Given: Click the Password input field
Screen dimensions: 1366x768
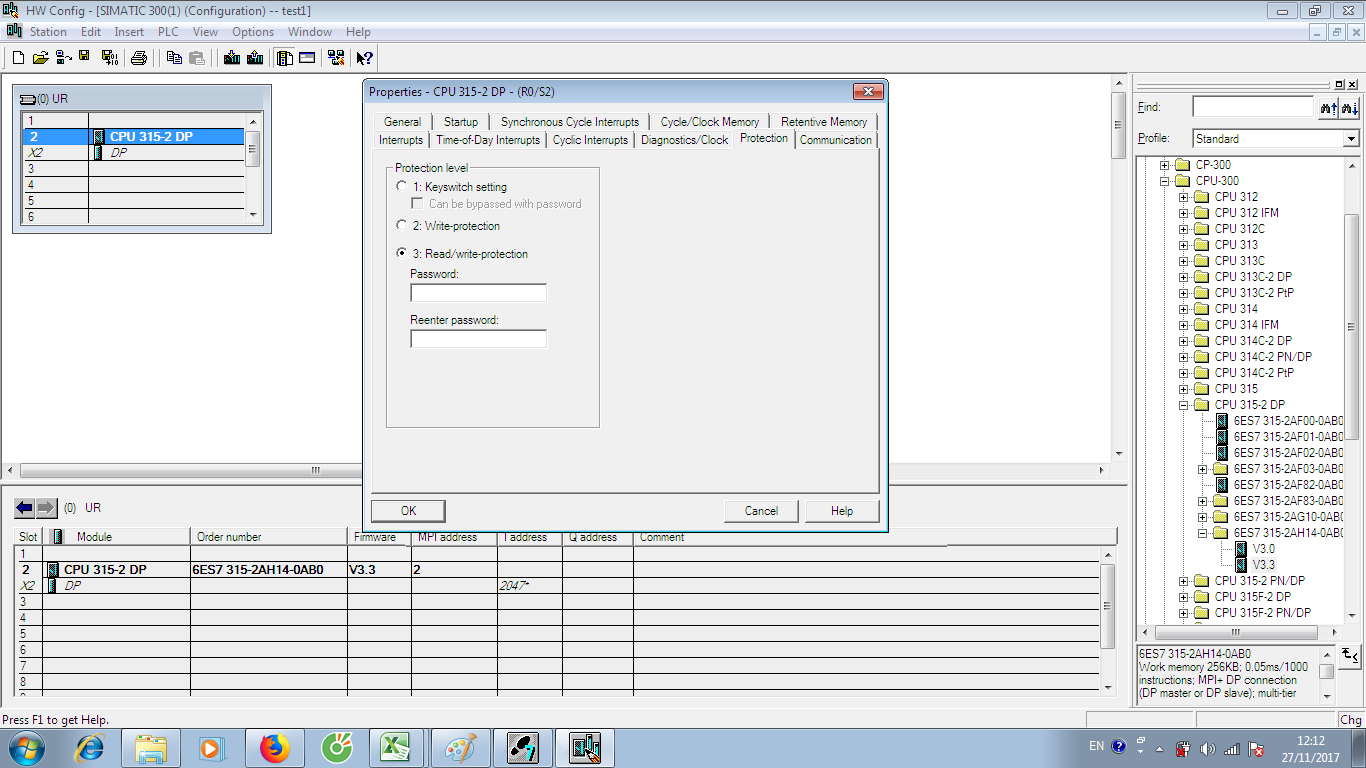Looking at the screenshot, I should coord(478,292).
